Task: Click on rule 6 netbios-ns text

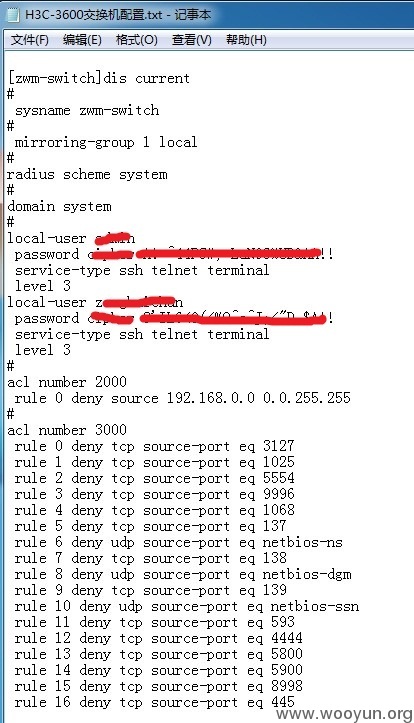Action: (302, 542)
